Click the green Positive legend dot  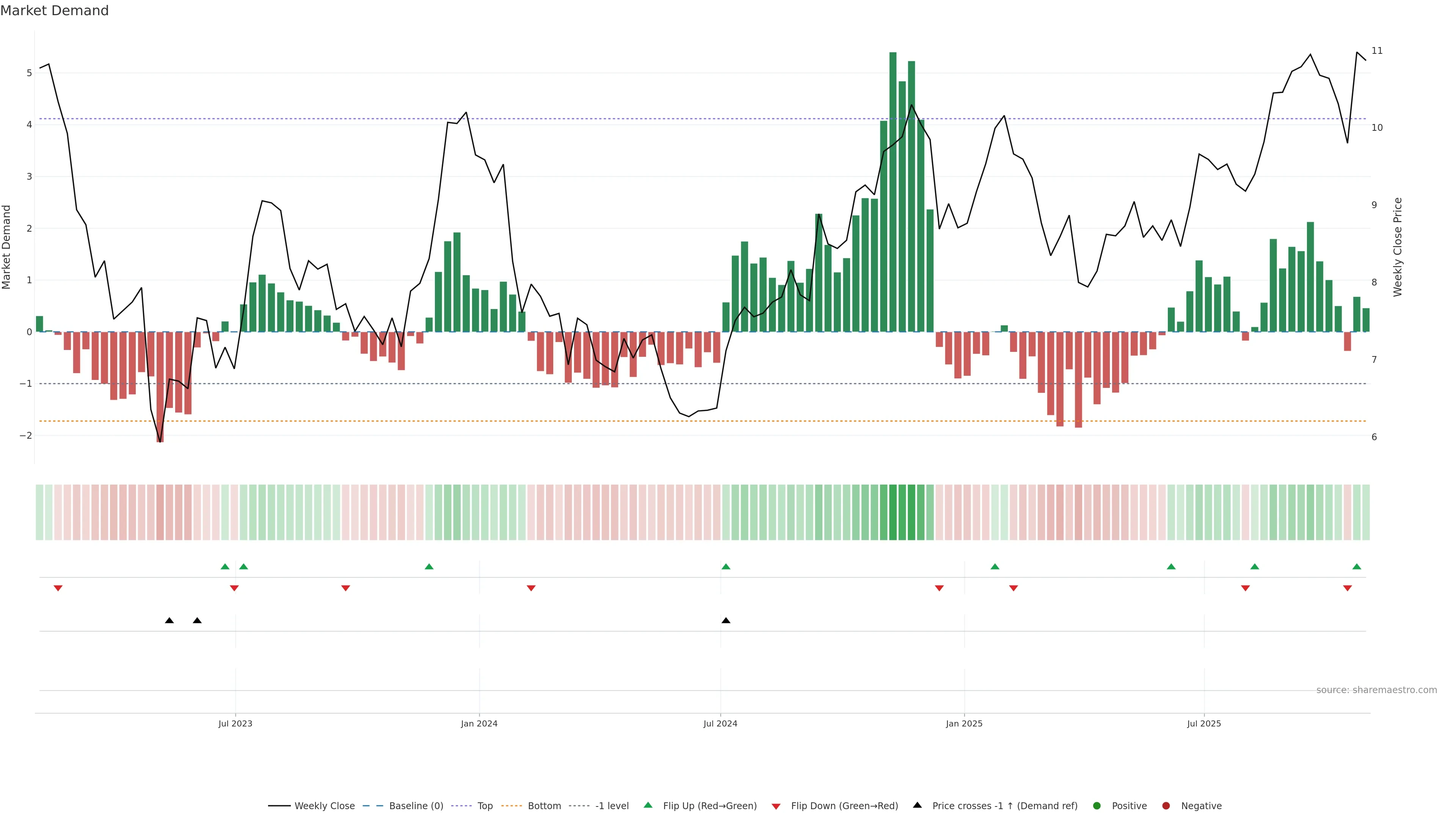point(1097,806)
